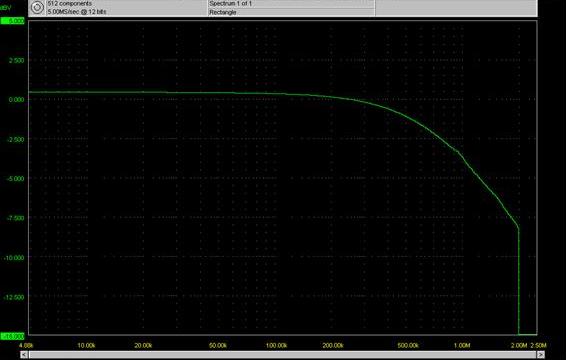The width and height of the screenshot is (567, 360).
Task: Click the 0.000 label on the dBV axis
Action: (16, 100)
